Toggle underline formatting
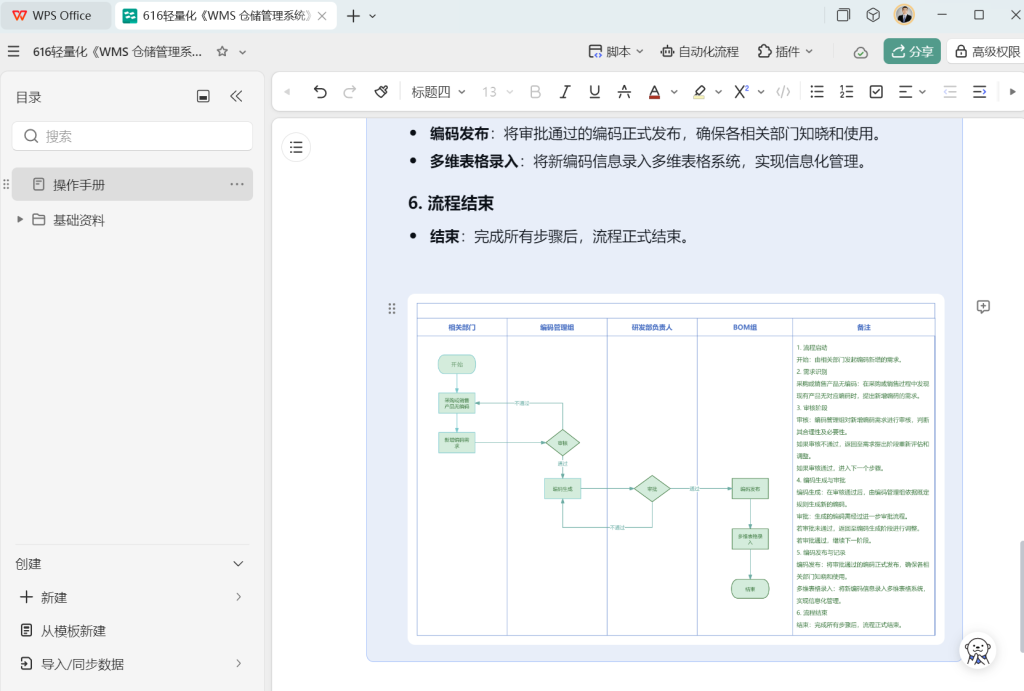 click(x=594, y=92)
